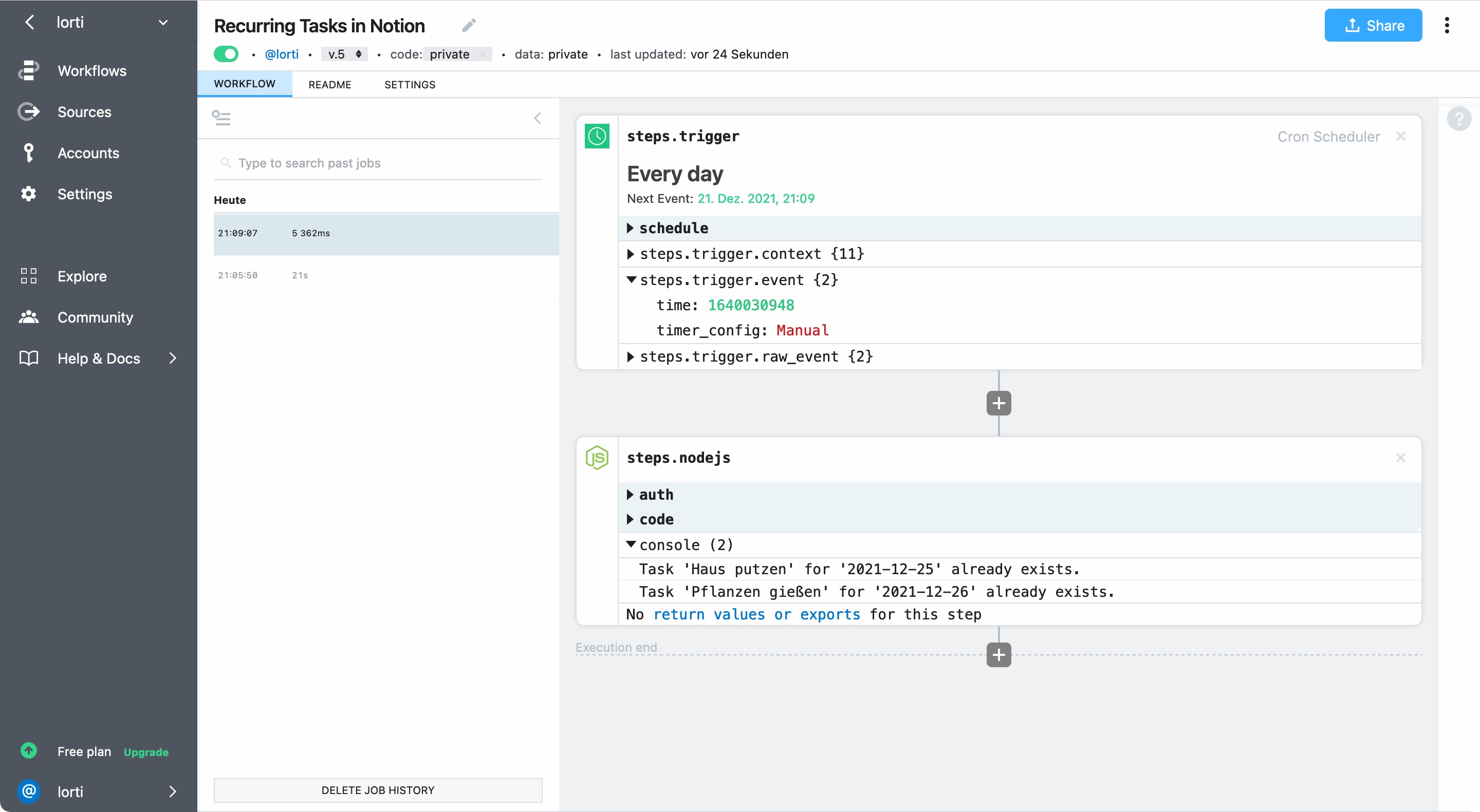Toggle the workflow active switch off
The width and height of the screenshot is (1480, 812).
[x=226, y=54]
